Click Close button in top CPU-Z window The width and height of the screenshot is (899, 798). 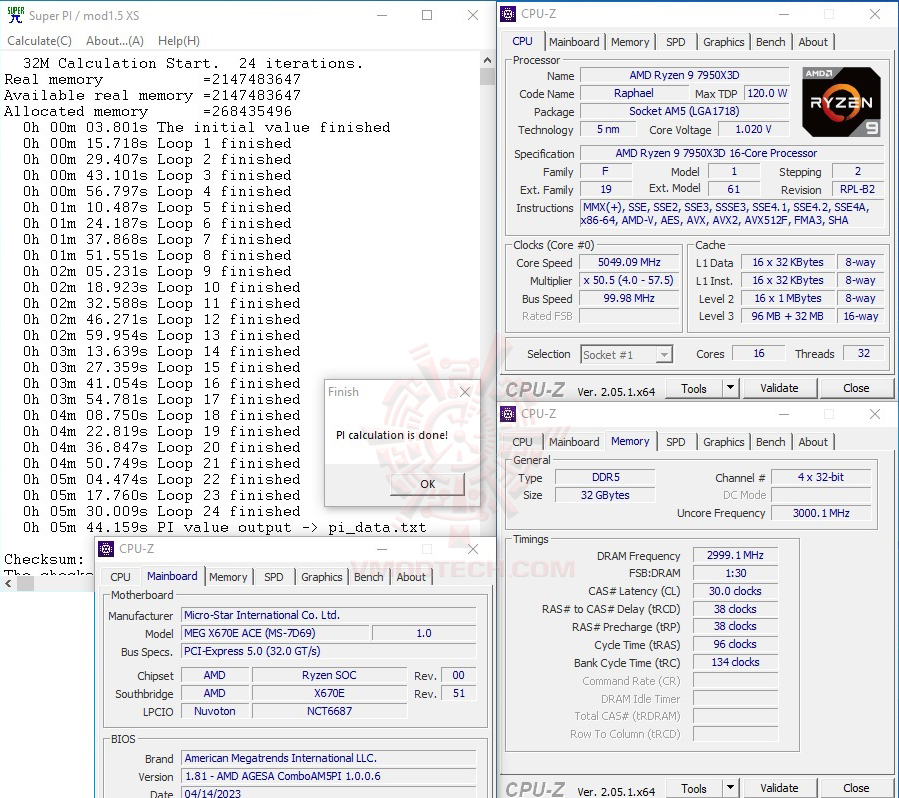856,388
